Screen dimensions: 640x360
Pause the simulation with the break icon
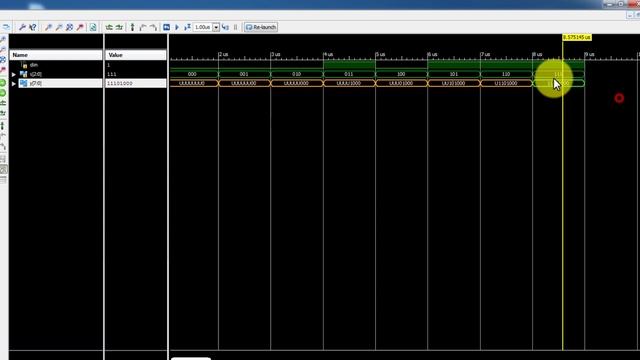236,27
